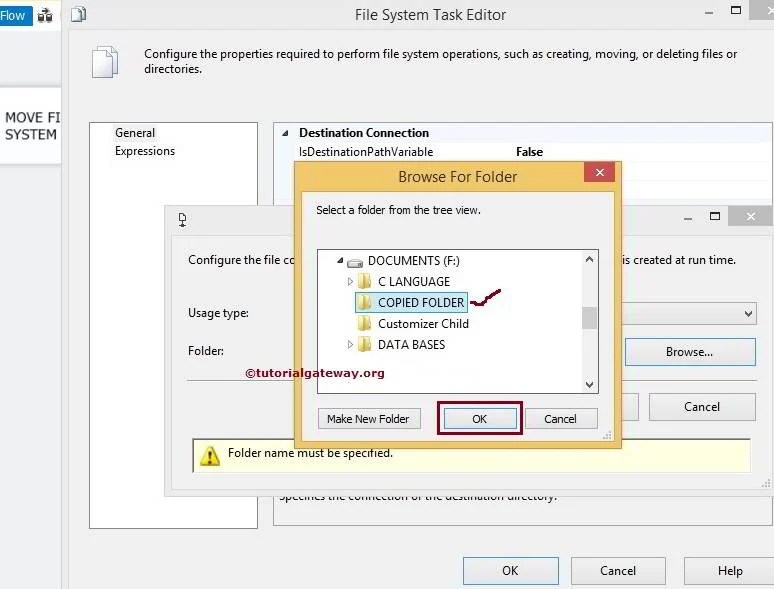This screenshot has height=589, width=774.
Task: Close the Browse For Folder dialog
Action: click(x=599, y=173)
